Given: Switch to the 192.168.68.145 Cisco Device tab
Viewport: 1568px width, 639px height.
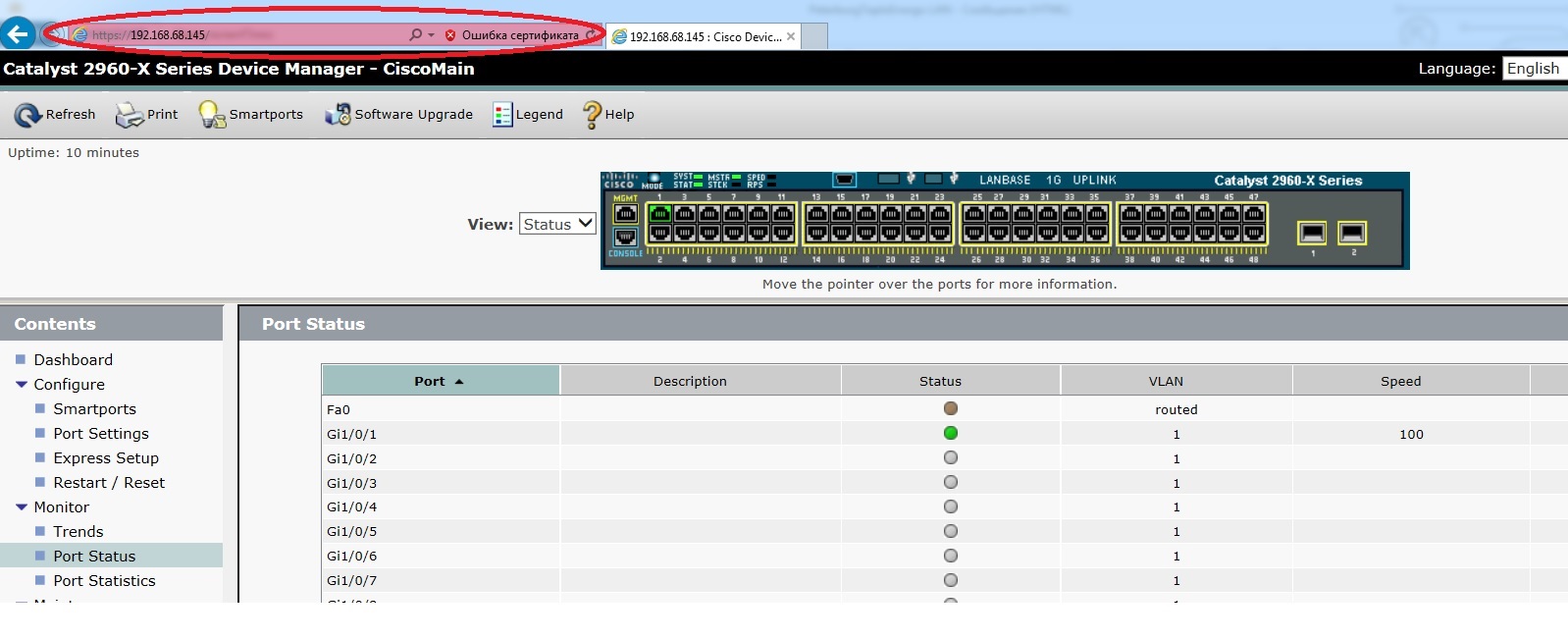Looking at the screenshot, I should click(x=704, y=36).
